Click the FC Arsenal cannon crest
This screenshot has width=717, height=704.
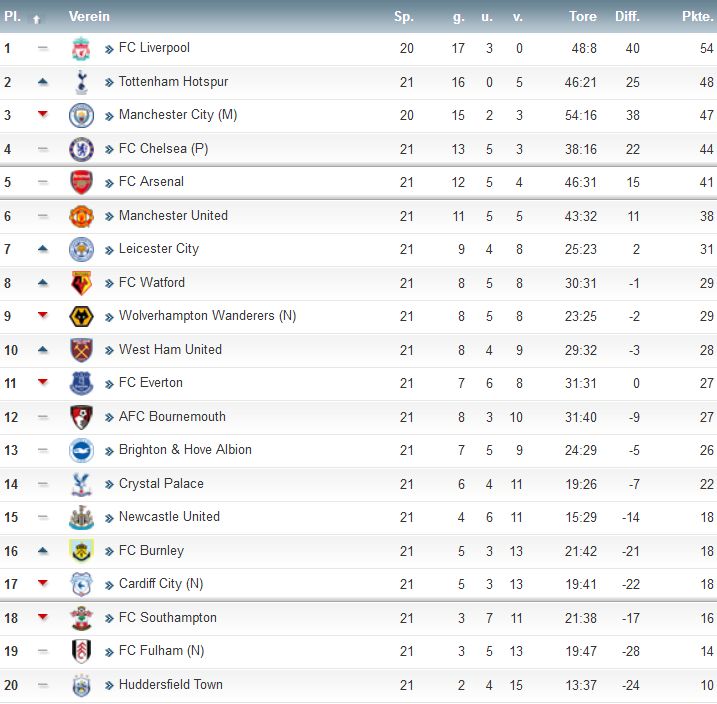81,182
